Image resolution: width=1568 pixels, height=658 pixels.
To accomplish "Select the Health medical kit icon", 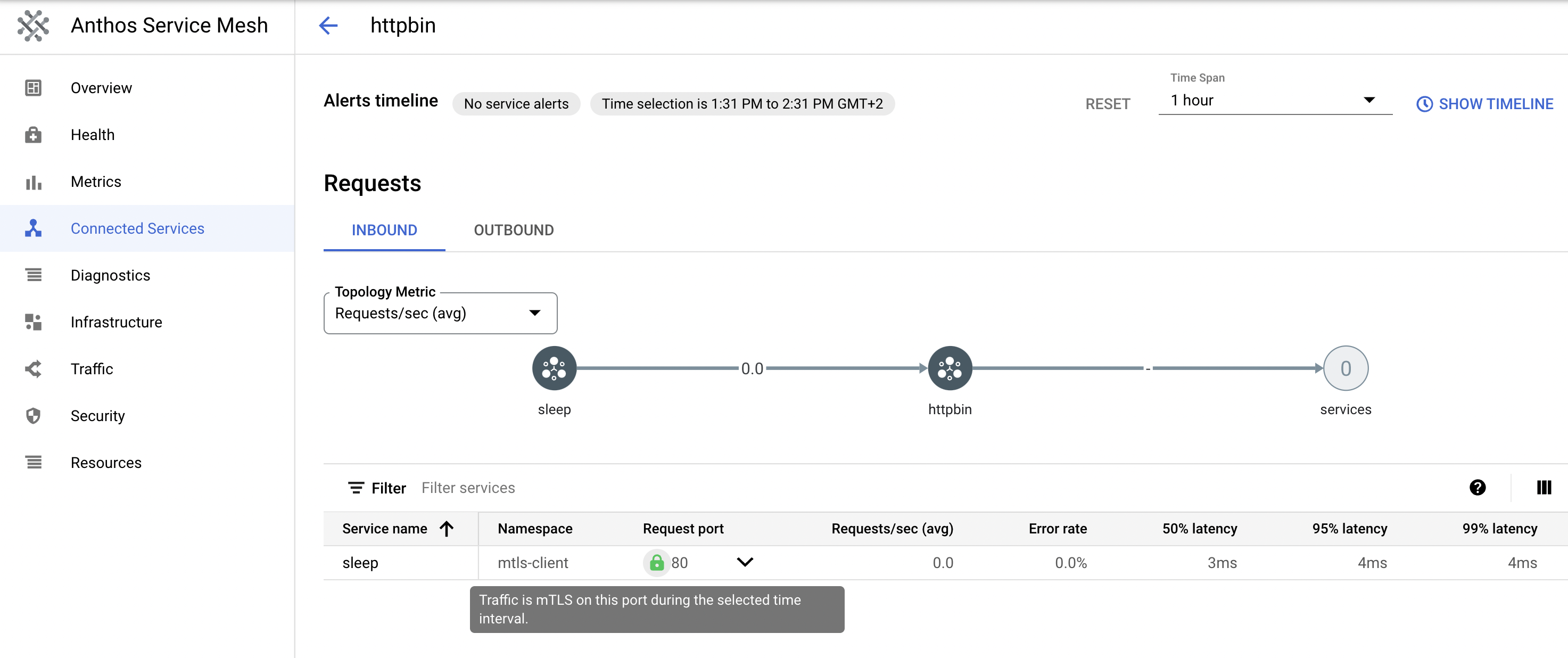I will 34,135.
